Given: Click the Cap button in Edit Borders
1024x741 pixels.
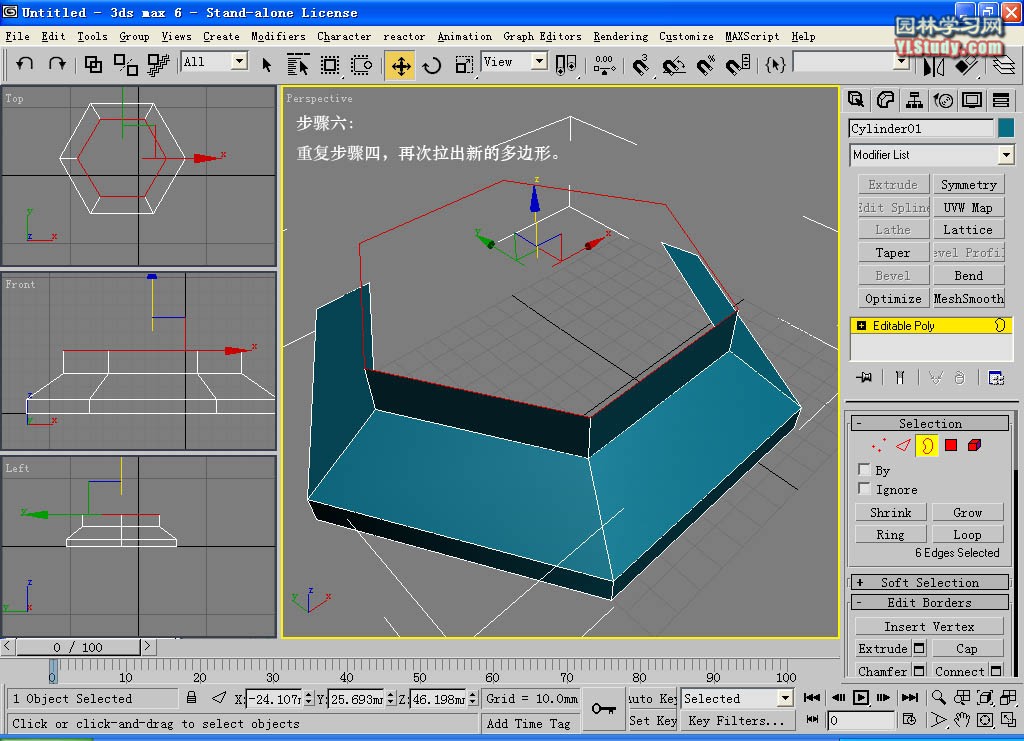Looking at the screenshot, I should pos(967,648).
